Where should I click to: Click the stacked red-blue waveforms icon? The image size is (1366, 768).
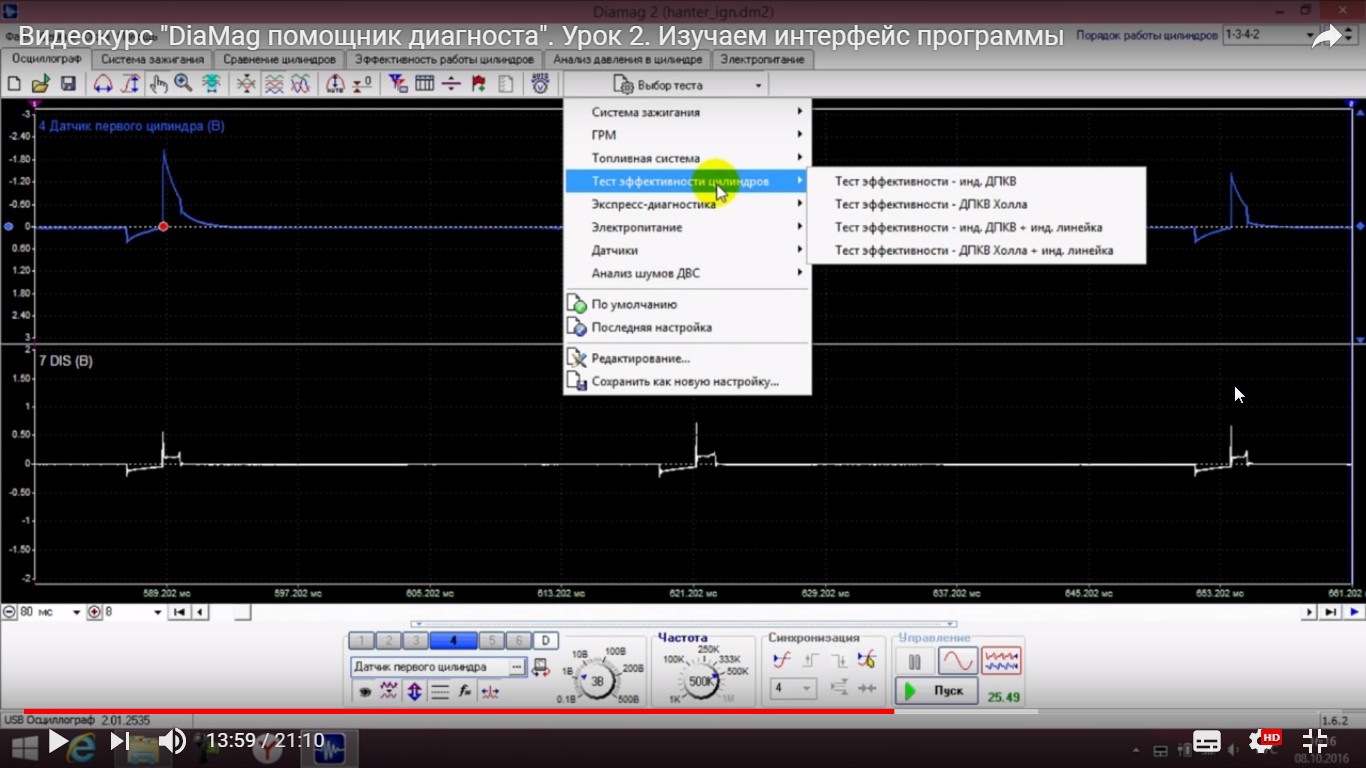[x=273, y=85]
